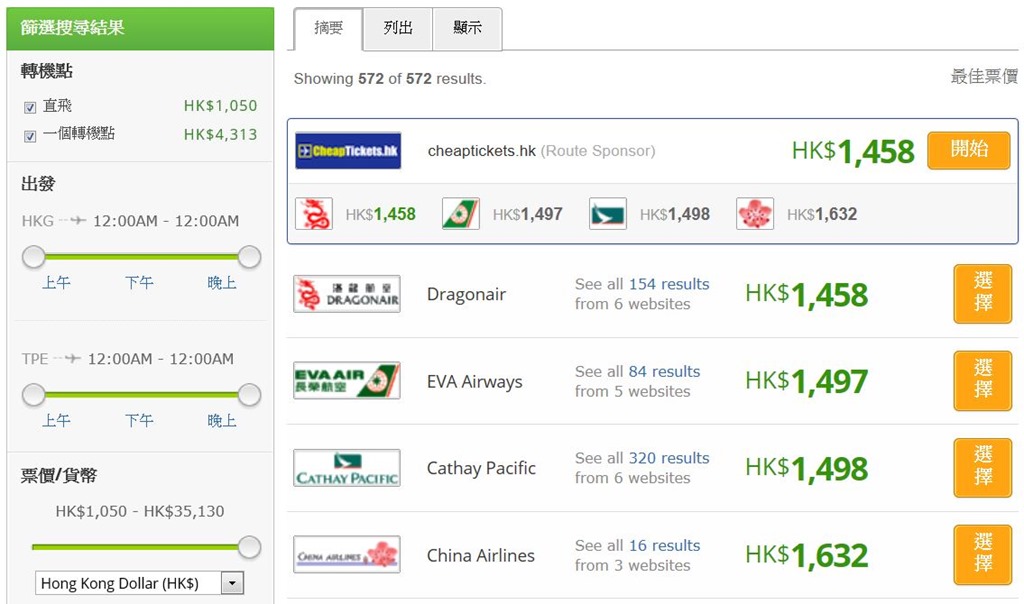The height and width of the screenshot is (604, 1024).
Task: Click the 開始 button for cheaptickets.hk
Action: click(969, 150)
